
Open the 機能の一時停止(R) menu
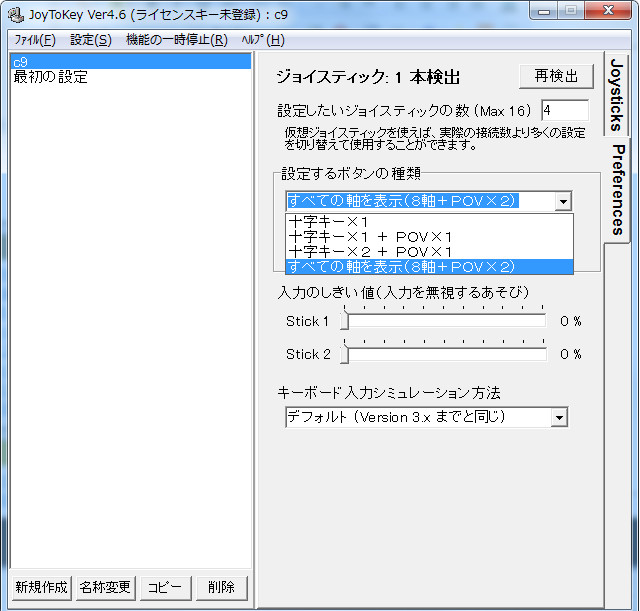point(176,40)
